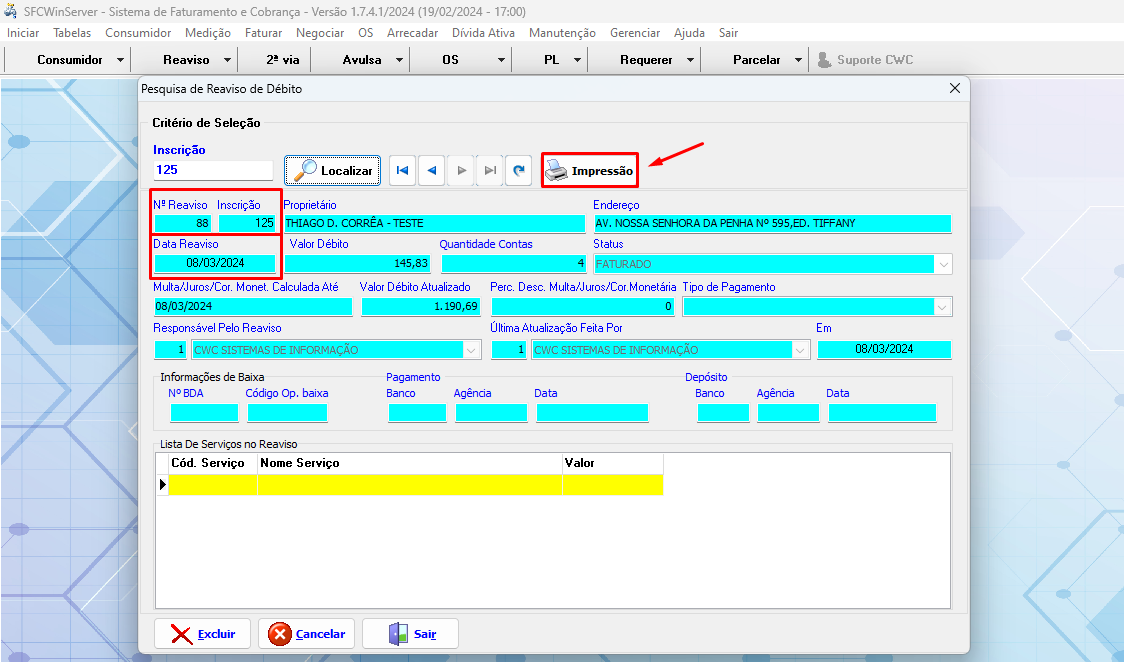Open the Consumidor toolbar dropdown arrow
Viewport: 1124px width, 662px height.
[x=121, y=60]
